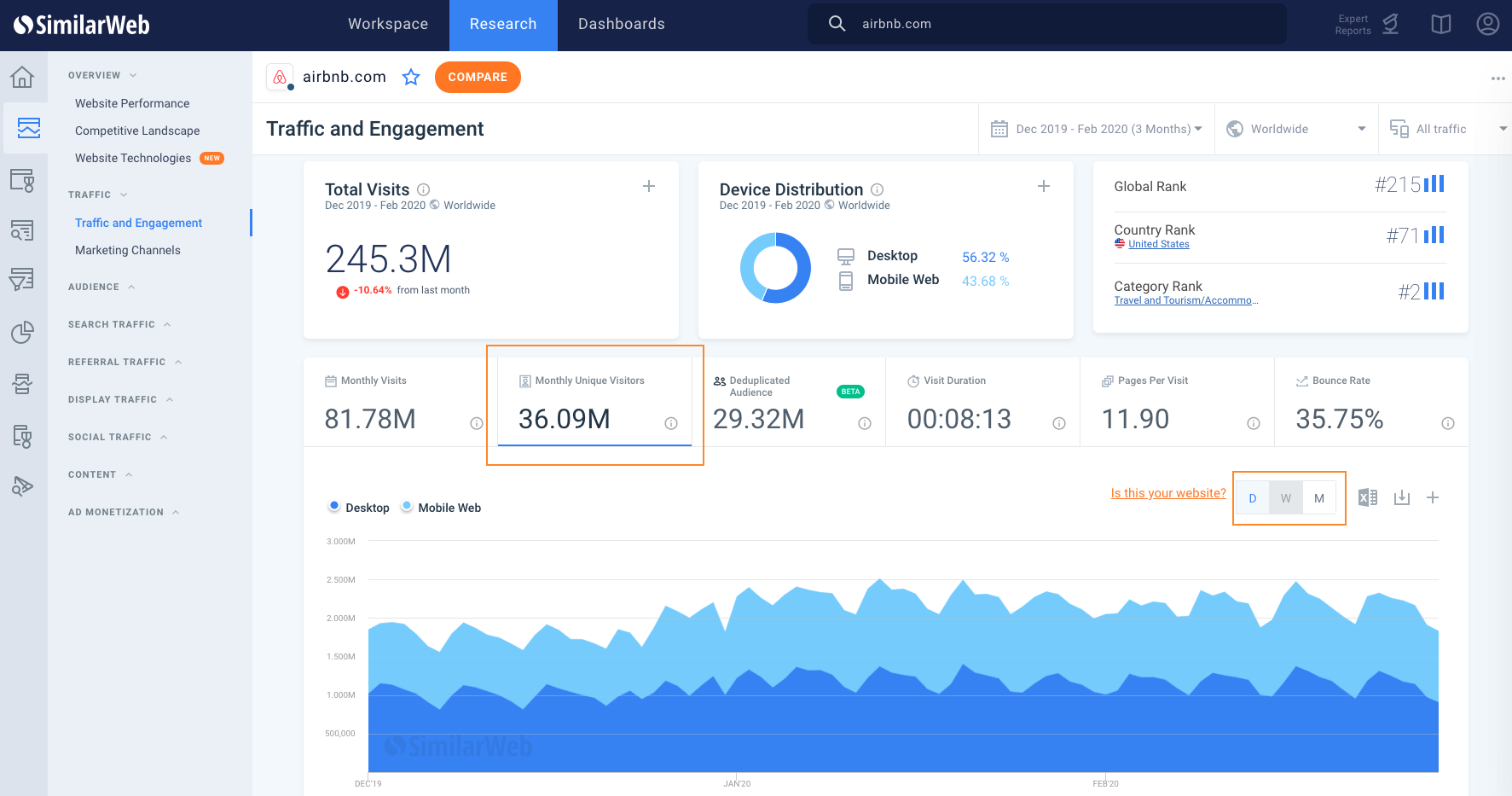Expand the Display Traffic section
This screenshot has height=796, width=1512.
tap(120, 399)
